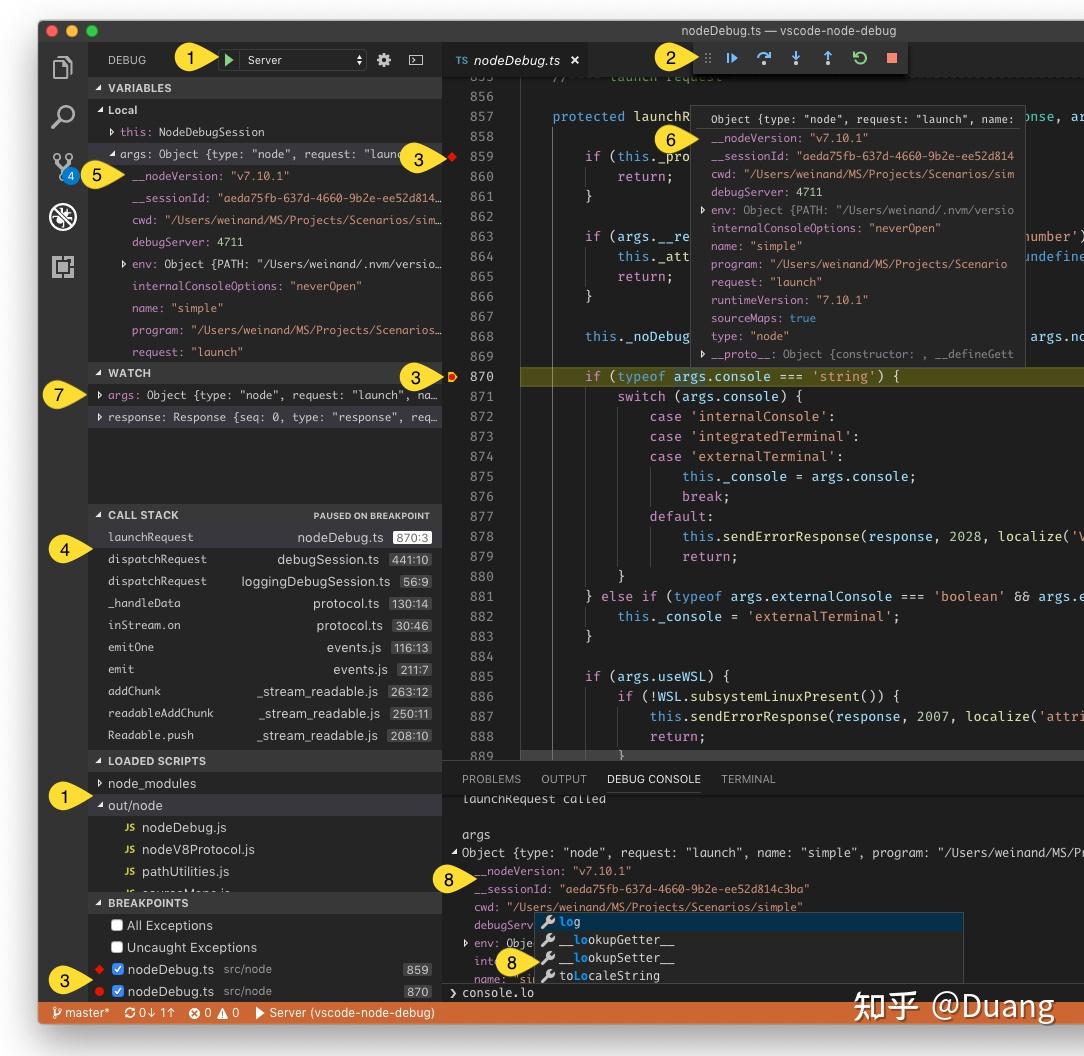This screenshot has width=1084, height=1056.
Task: Click errors and warnings count in status bar
Action: coord(214,1012)
